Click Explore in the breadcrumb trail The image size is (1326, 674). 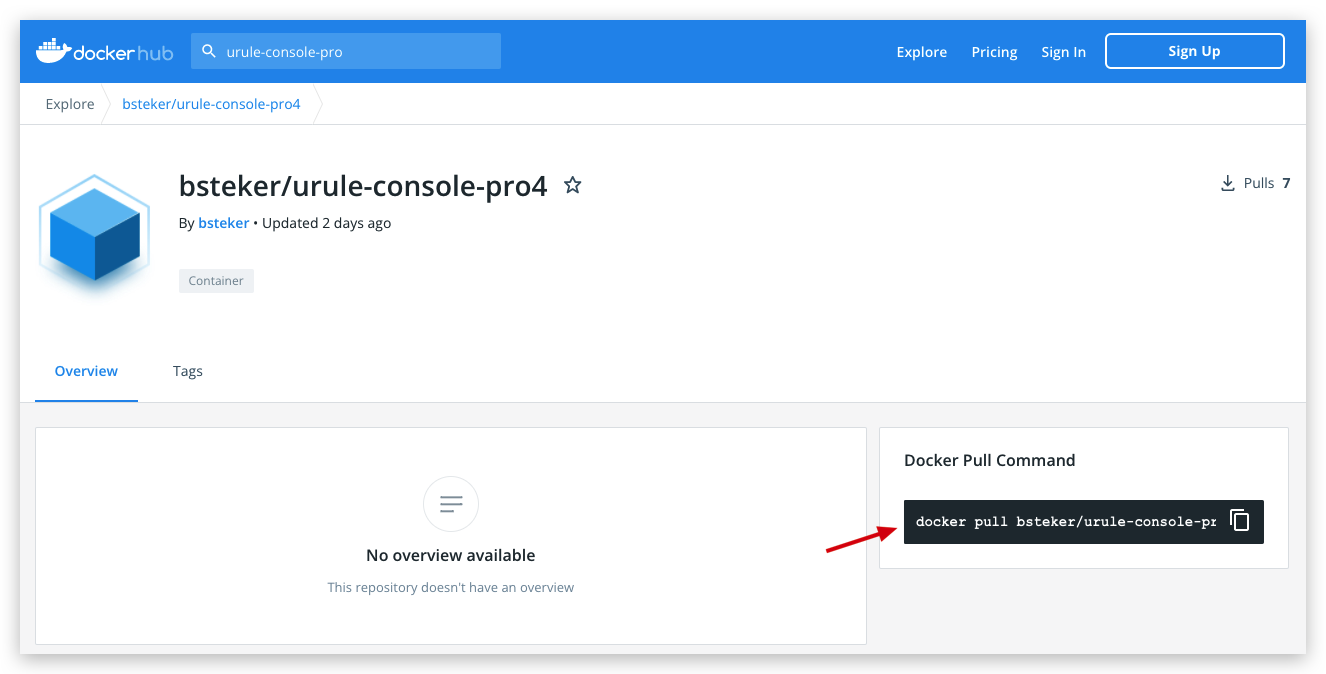click(x=69, y=103)
